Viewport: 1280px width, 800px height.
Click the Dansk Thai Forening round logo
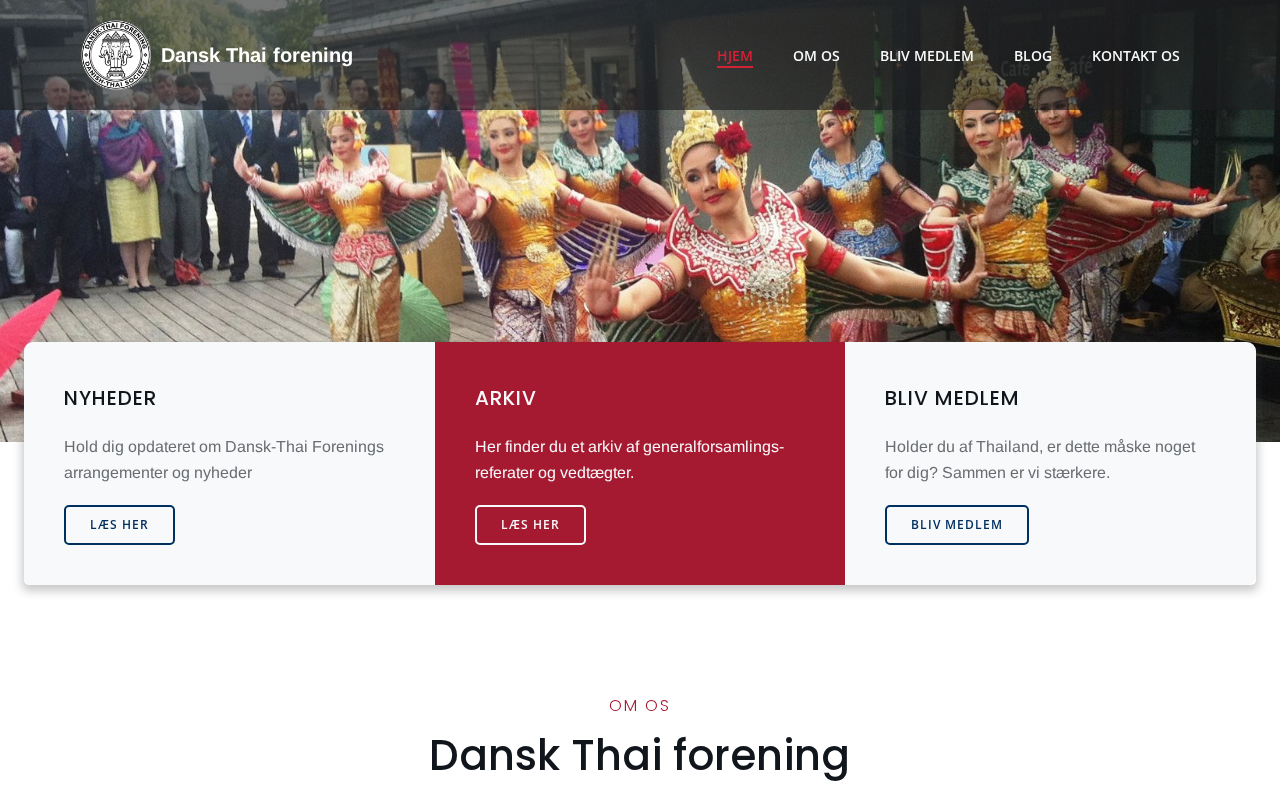116,55
